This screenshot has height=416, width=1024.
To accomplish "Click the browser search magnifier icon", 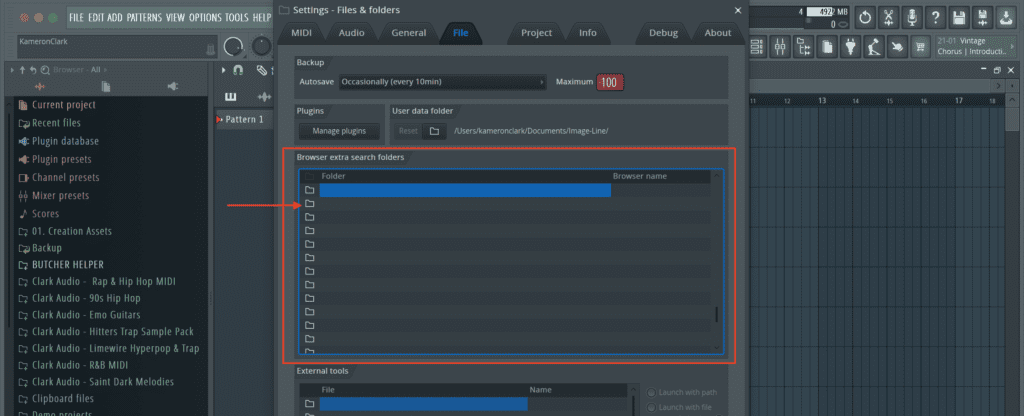I will [x=44, y=70].
